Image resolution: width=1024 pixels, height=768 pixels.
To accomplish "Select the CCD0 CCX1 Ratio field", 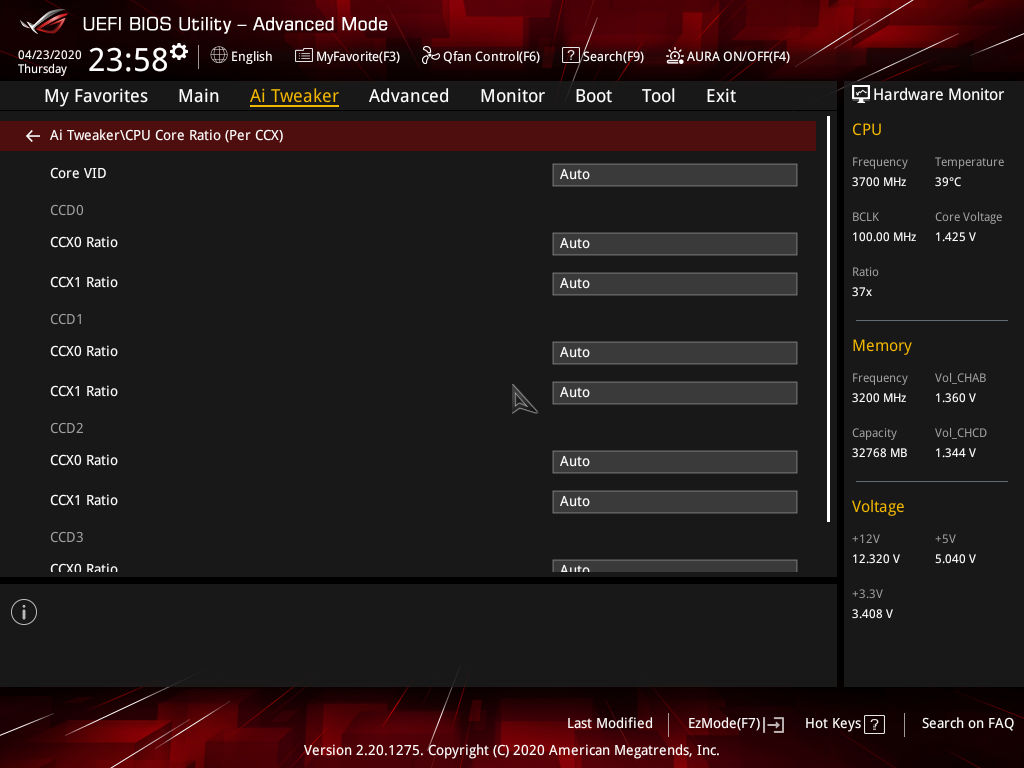I will (x=675, y=283).
